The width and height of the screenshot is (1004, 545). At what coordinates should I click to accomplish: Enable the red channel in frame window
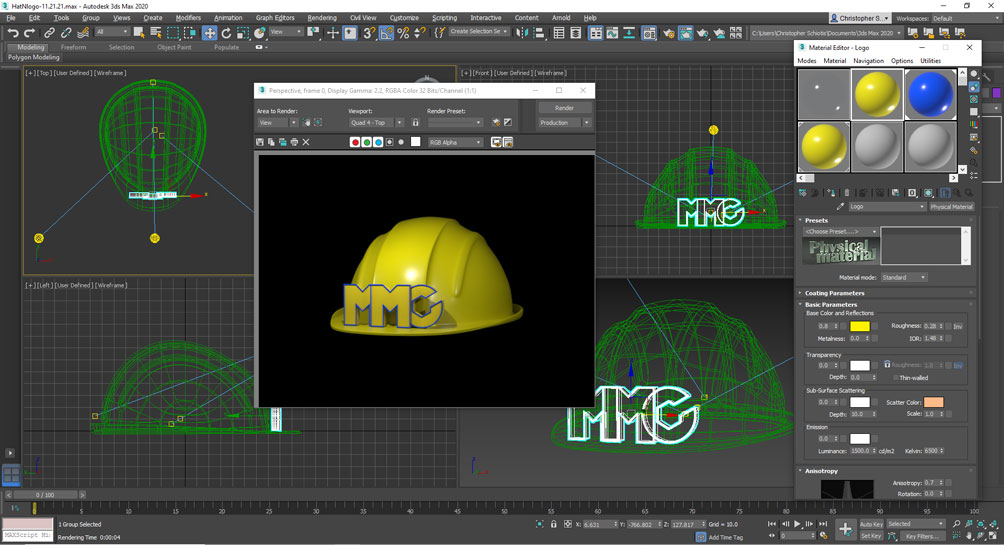click(x=355, y=142)
